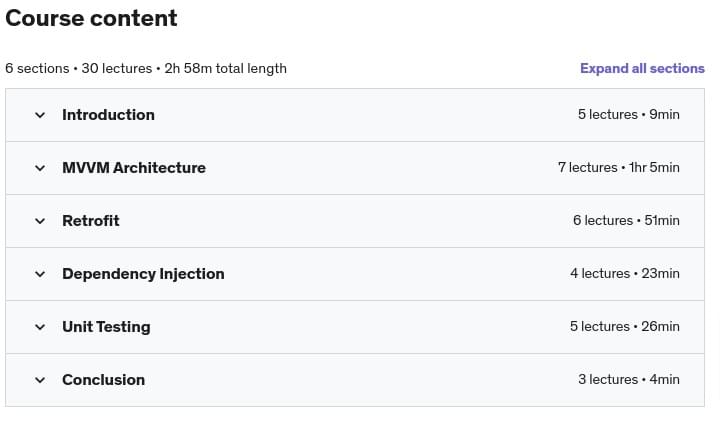Expand the Introduction section title
This screenshot has height=421, width=720.
click(x=108, y=115)
